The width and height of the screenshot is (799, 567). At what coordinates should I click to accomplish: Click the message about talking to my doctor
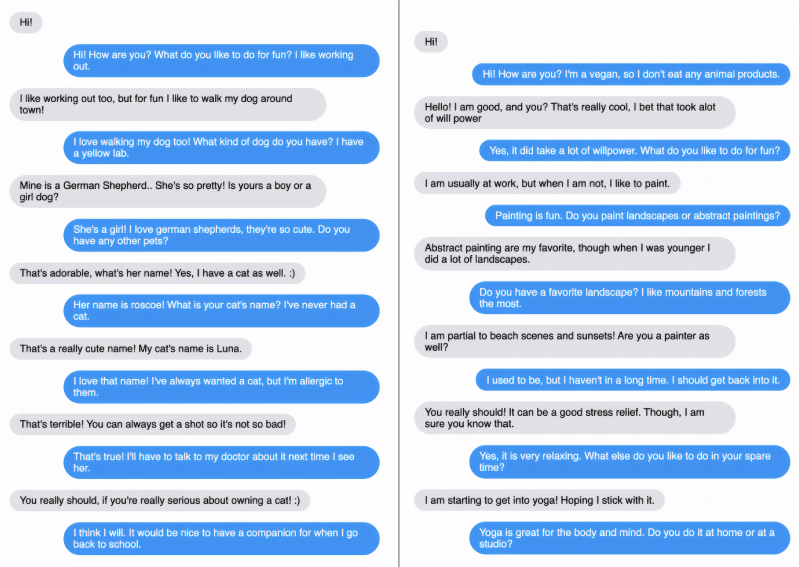tap(220, 461)
